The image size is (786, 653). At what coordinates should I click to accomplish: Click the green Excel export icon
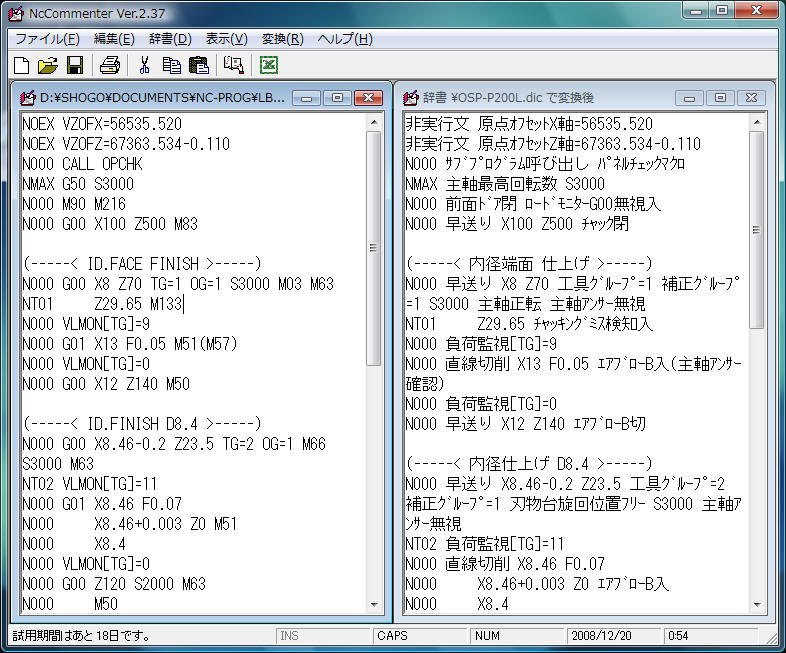coord(269,66)
